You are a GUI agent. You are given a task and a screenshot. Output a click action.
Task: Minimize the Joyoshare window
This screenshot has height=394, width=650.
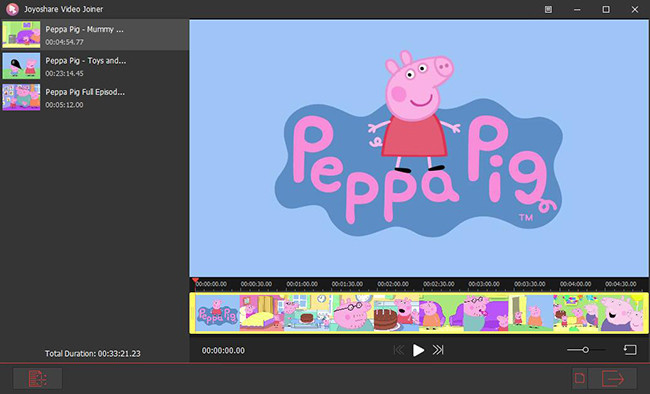pyautogui.click(x=577, y=9)
